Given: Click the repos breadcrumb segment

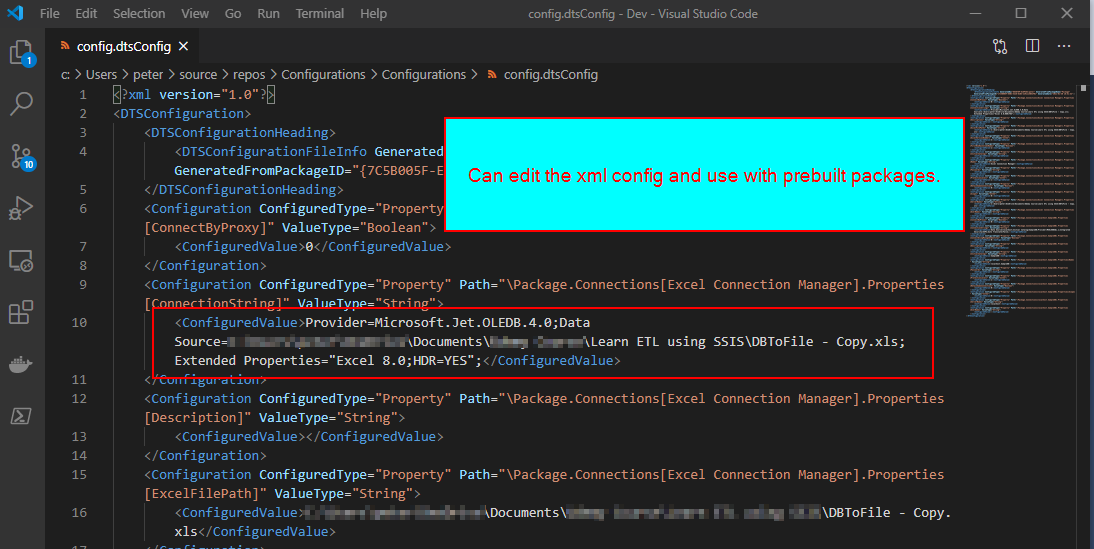Looking at the screenshot, I should 249,74.
